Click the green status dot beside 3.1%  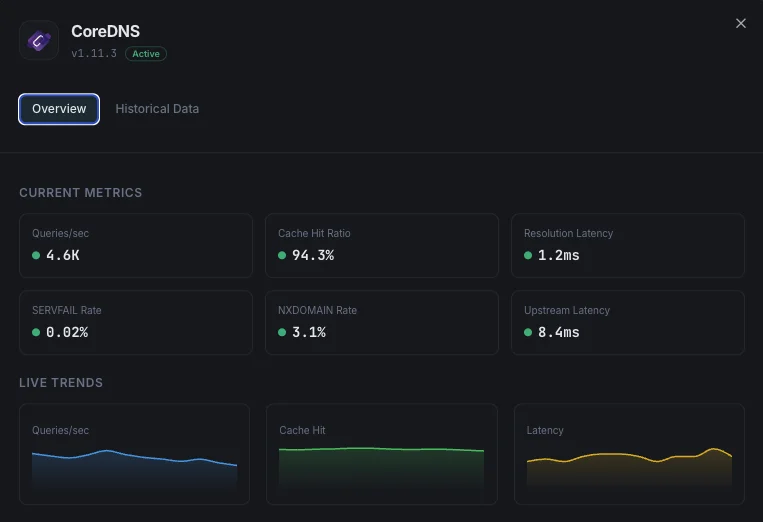point(282,332)
